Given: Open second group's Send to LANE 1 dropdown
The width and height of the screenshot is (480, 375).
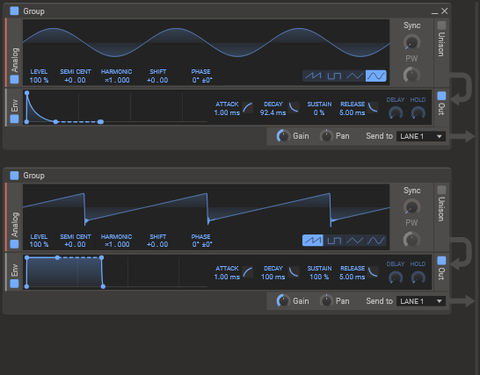Looking at the screenshot, I should (x=421, y=301).
